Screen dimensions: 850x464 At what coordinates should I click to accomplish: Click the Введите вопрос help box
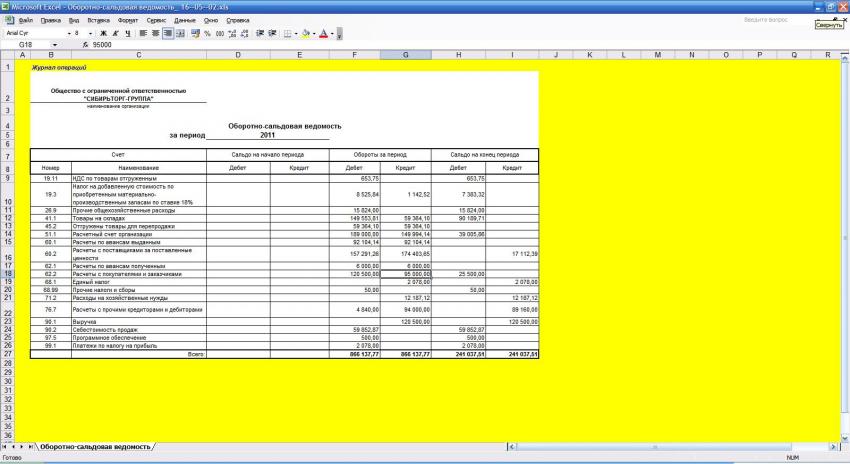[x=758, y=20]
